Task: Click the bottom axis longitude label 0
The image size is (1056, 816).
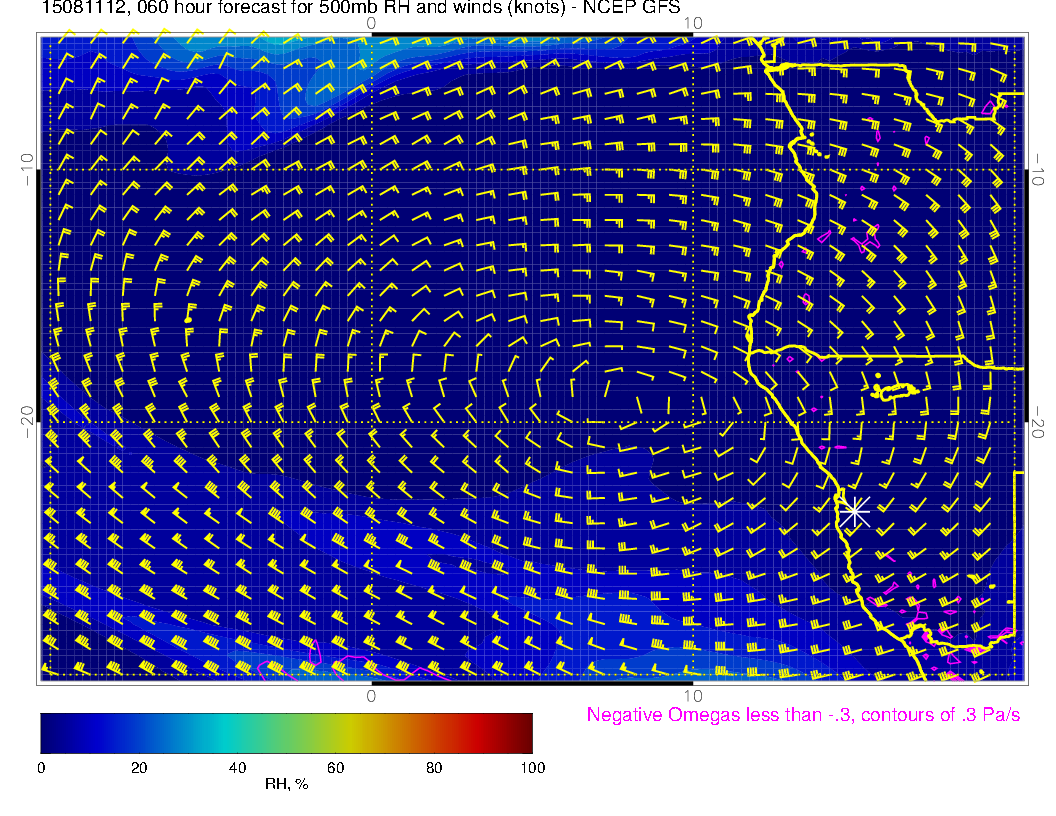Action: pyautogui.click(x=371, y=694)
